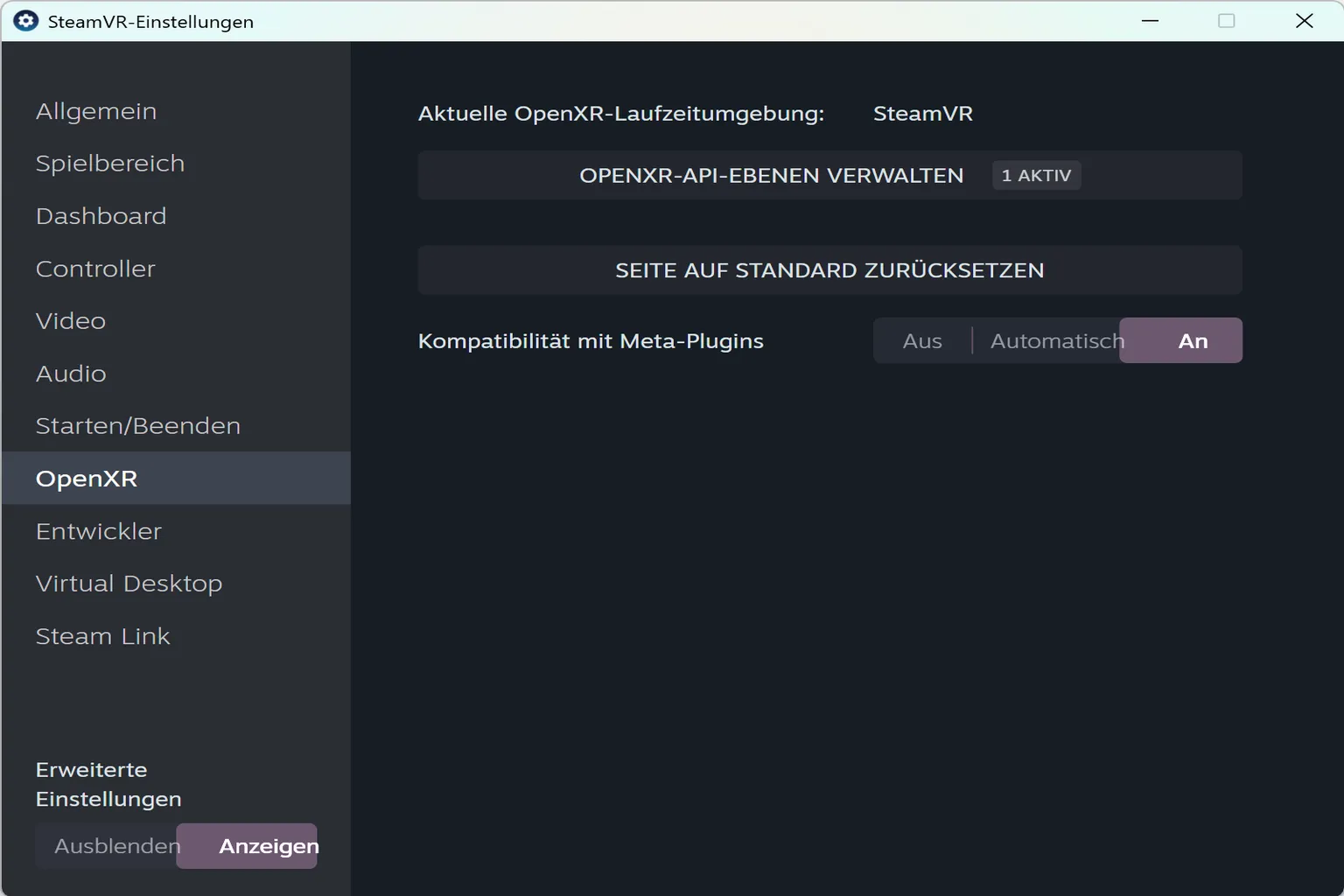The image size is (1344, 896).
Task: Click the 1 AKTIV badge
Action: (1037, 175)
